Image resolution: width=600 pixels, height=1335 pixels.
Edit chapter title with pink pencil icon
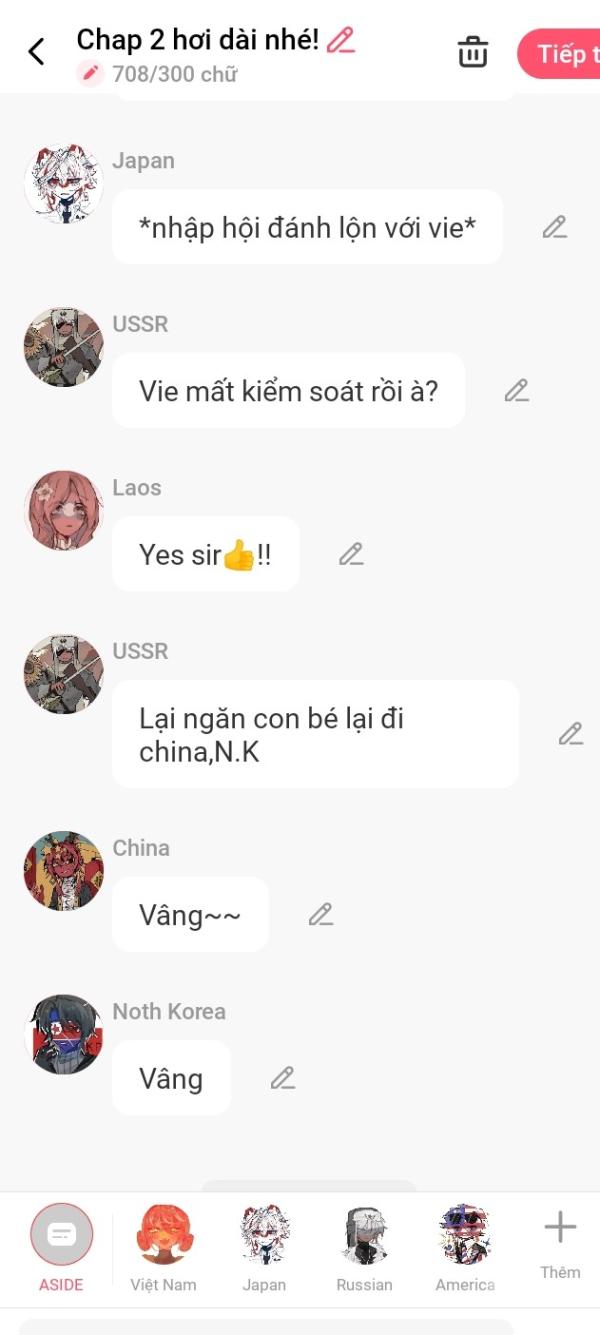click(341, 40)
